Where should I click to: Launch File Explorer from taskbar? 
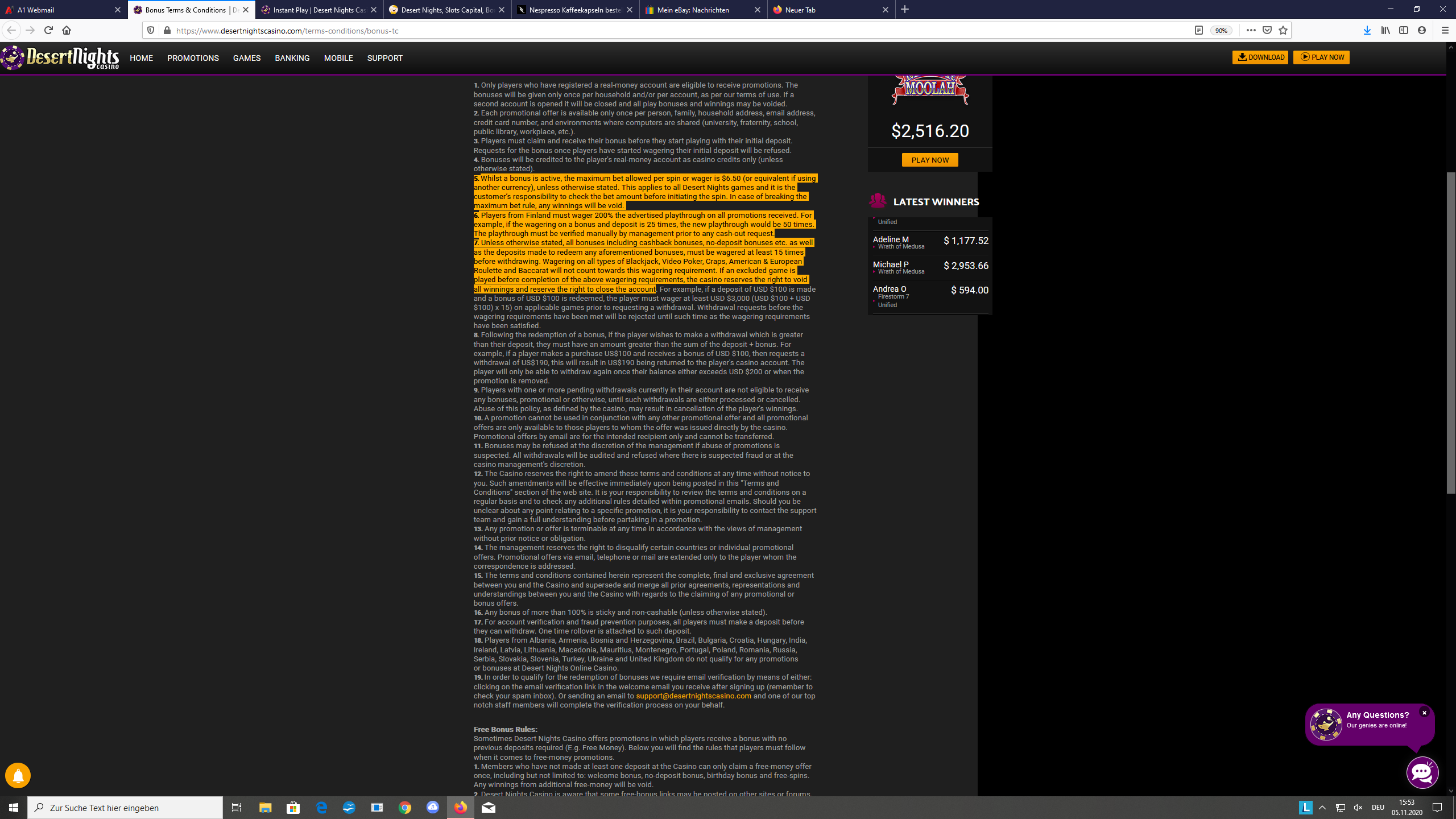click(266, 807)
